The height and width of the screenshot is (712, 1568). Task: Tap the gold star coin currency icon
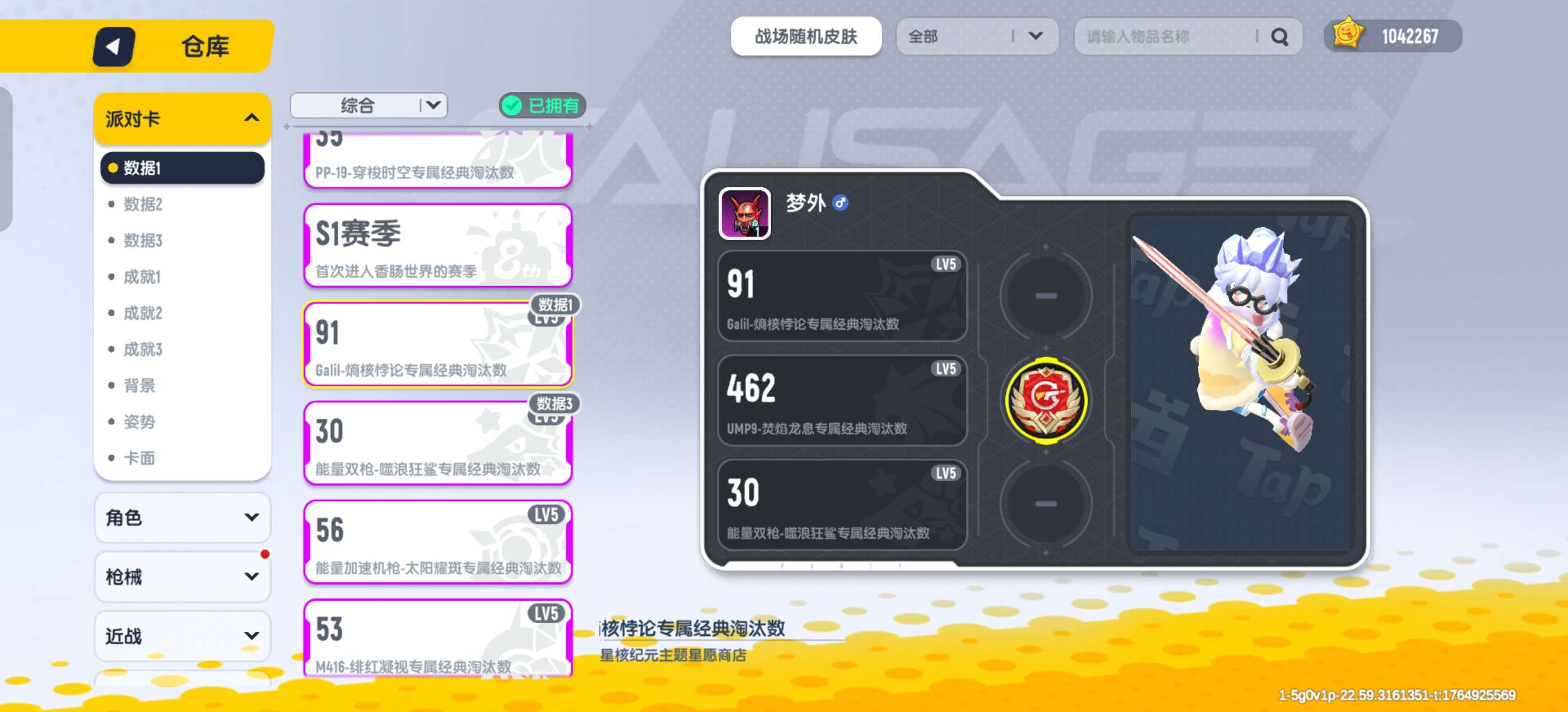[1348, 35]
